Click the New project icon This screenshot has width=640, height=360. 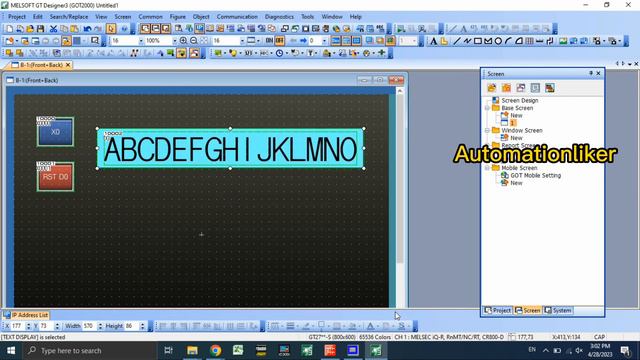tap(9, 29)
